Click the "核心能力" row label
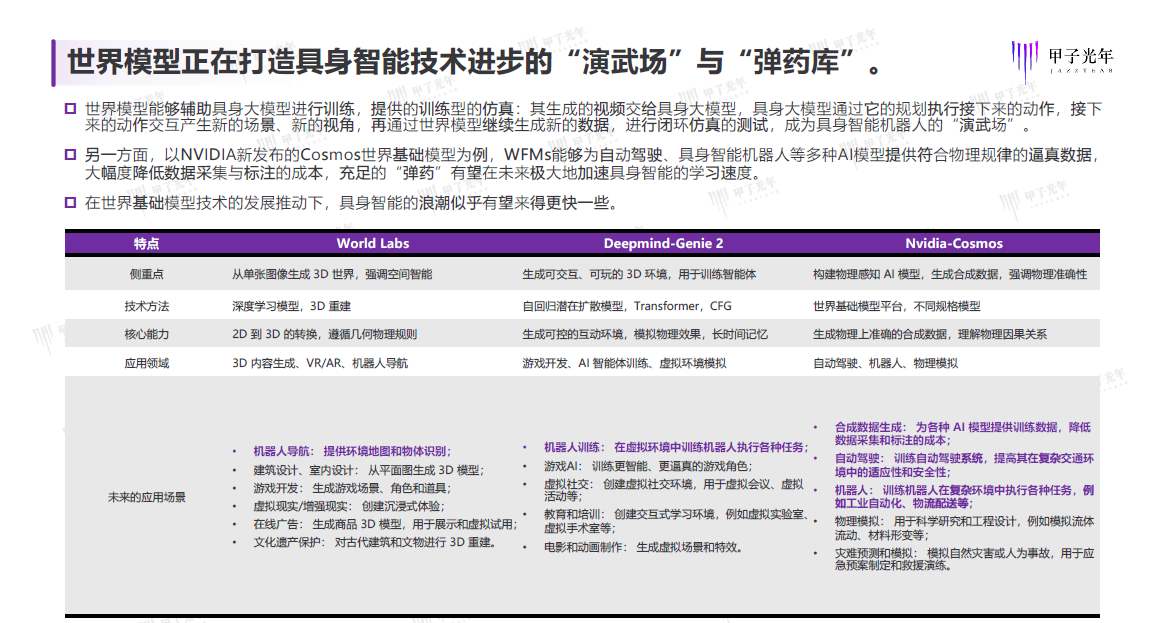This screenshot has width=1169, height=623. (146, 335)
